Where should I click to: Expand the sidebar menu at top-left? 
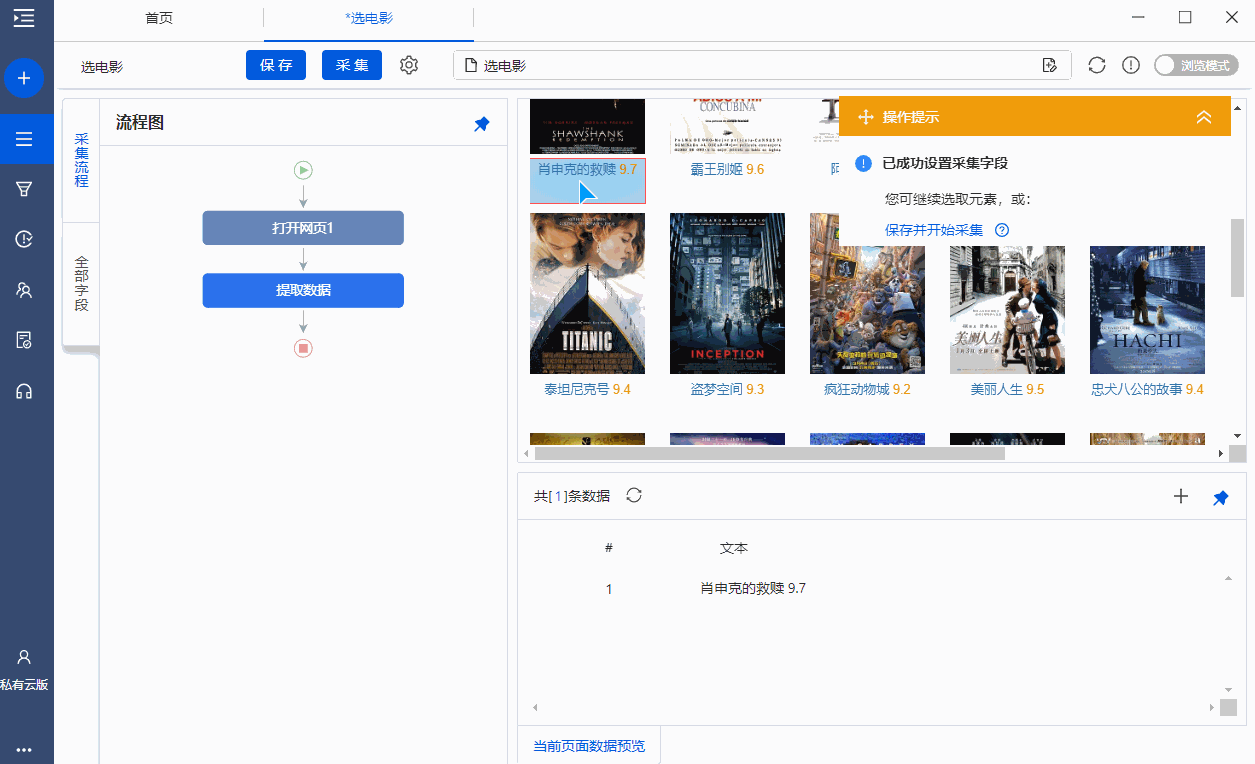(x=24, y=17)
